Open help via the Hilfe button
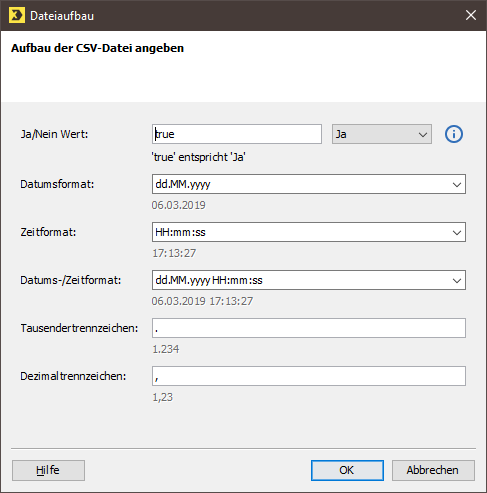The width and height of the screenshot is (487, 493). click(x=48, y=470)
